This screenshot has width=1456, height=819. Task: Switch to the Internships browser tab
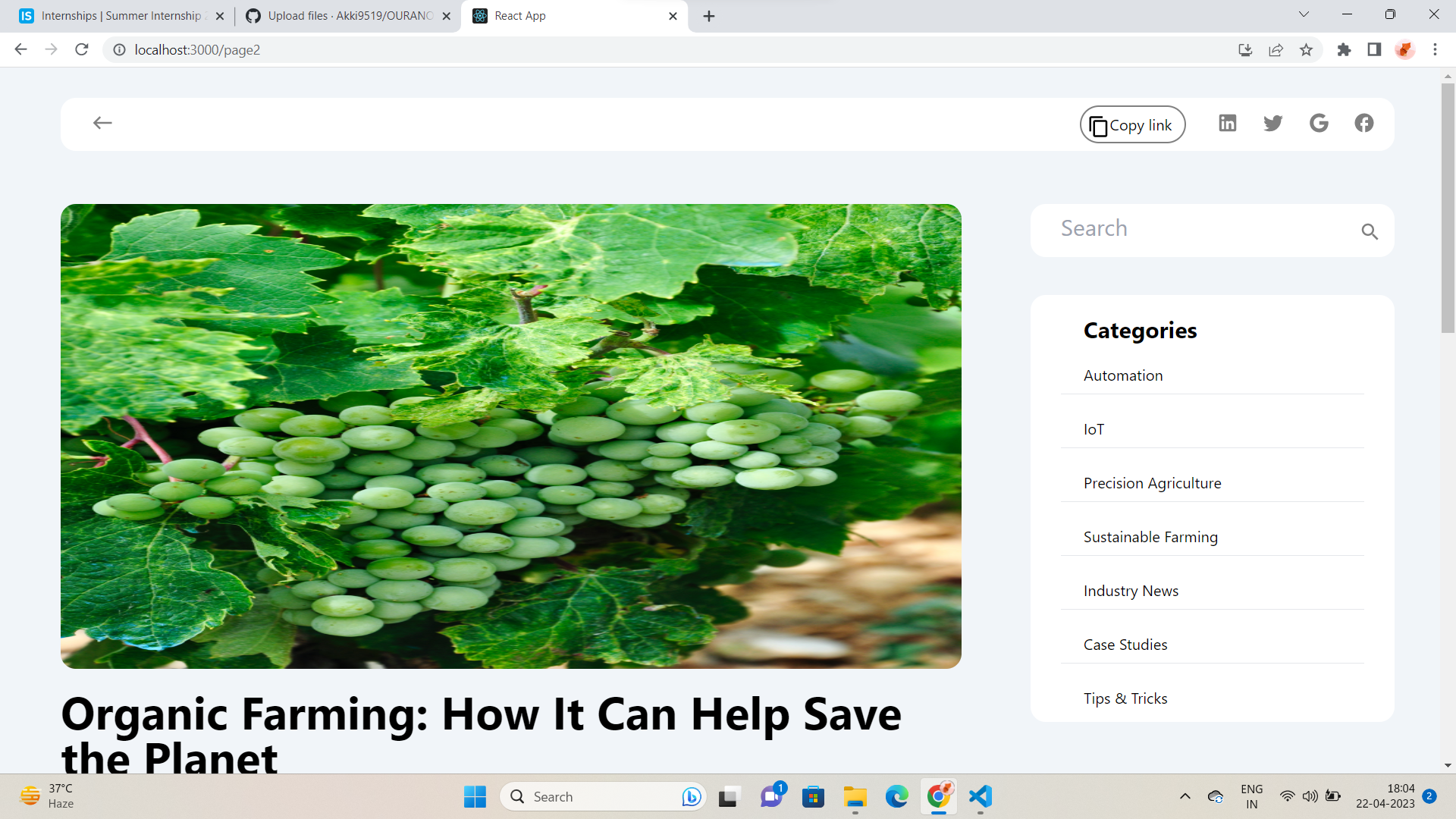pyautogui.click(x=121, y=16)
